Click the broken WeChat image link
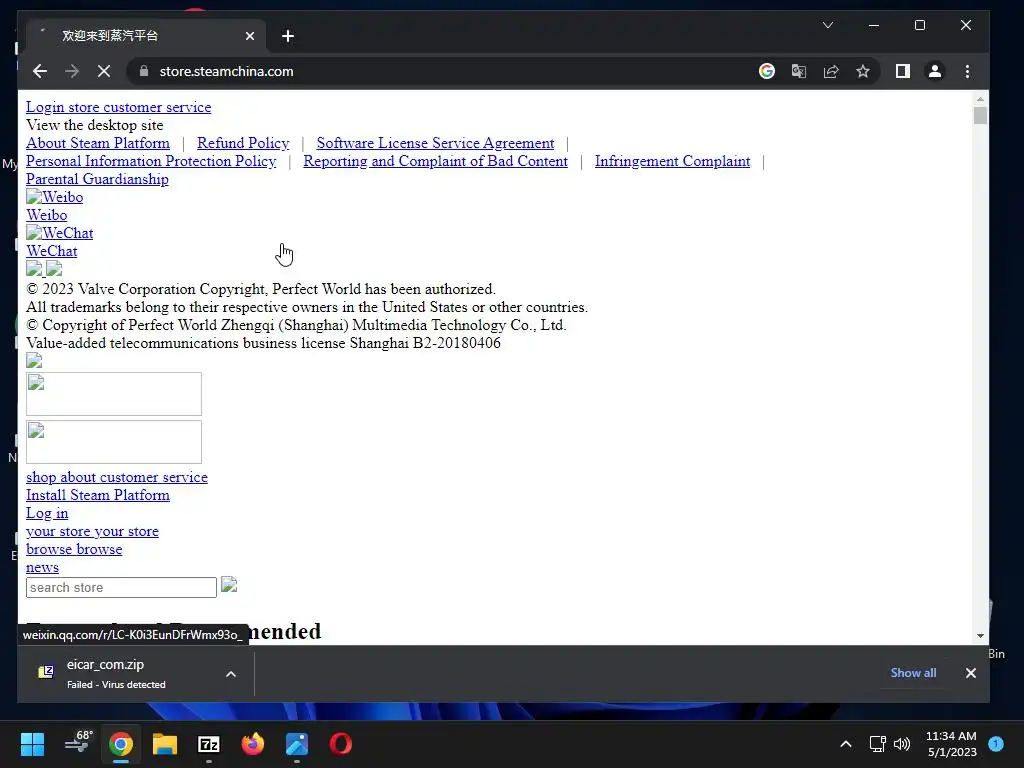 [x=59, y=233]
